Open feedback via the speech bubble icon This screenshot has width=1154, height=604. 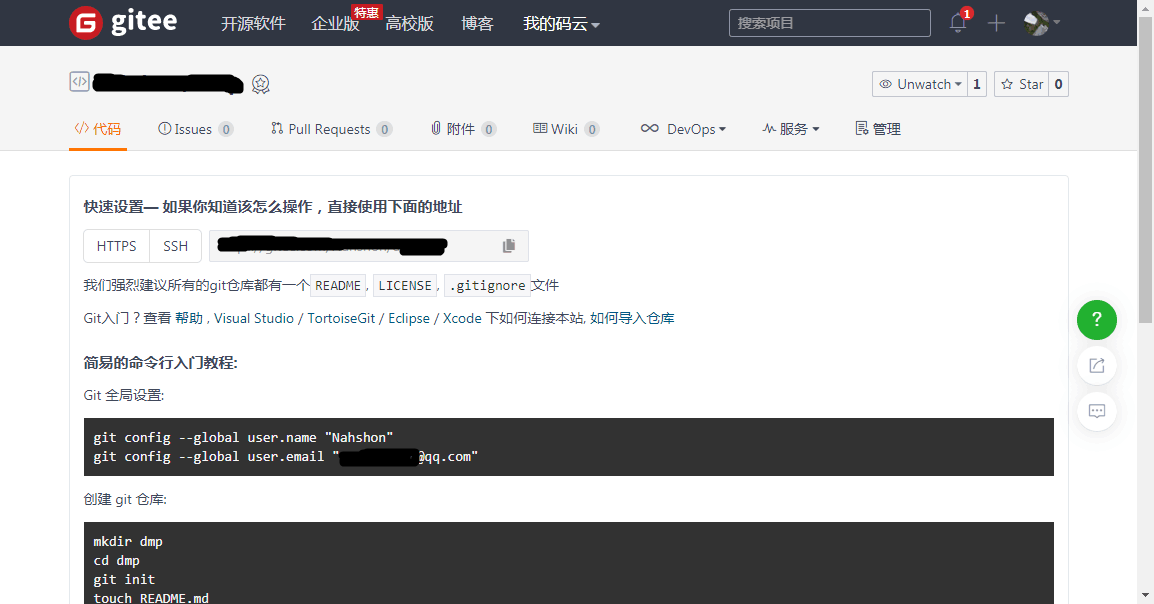[x=1096, y=411]
